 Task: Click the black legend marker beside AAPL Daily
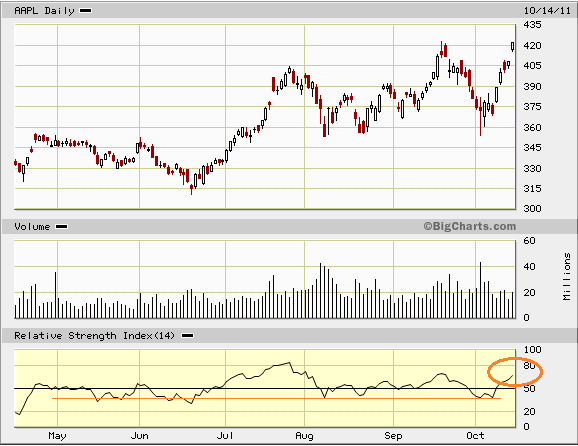(86, 11)
